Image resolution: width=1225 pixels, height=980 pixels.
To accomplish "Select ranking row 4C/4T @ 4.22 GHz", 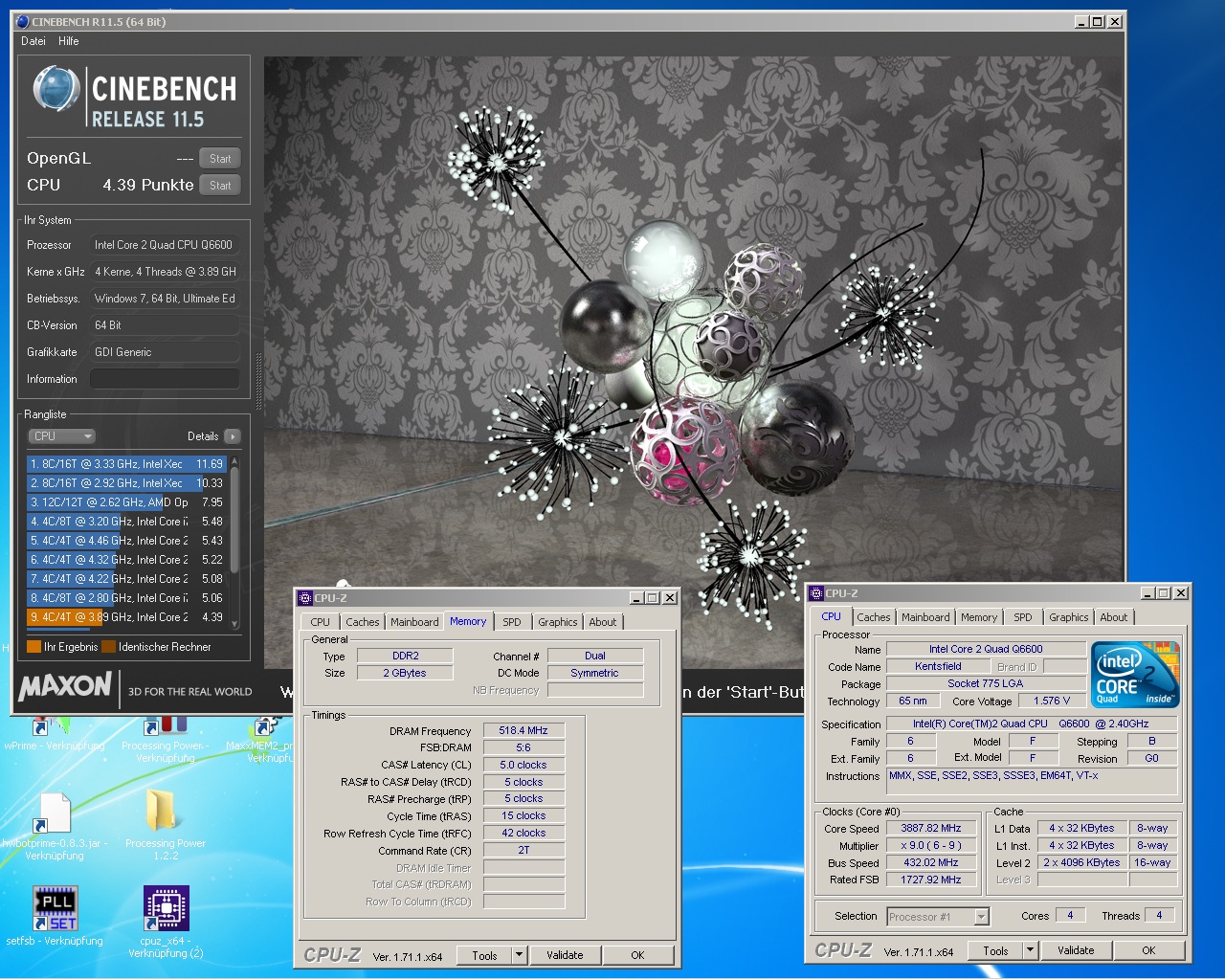I will (x=126, y=579).
